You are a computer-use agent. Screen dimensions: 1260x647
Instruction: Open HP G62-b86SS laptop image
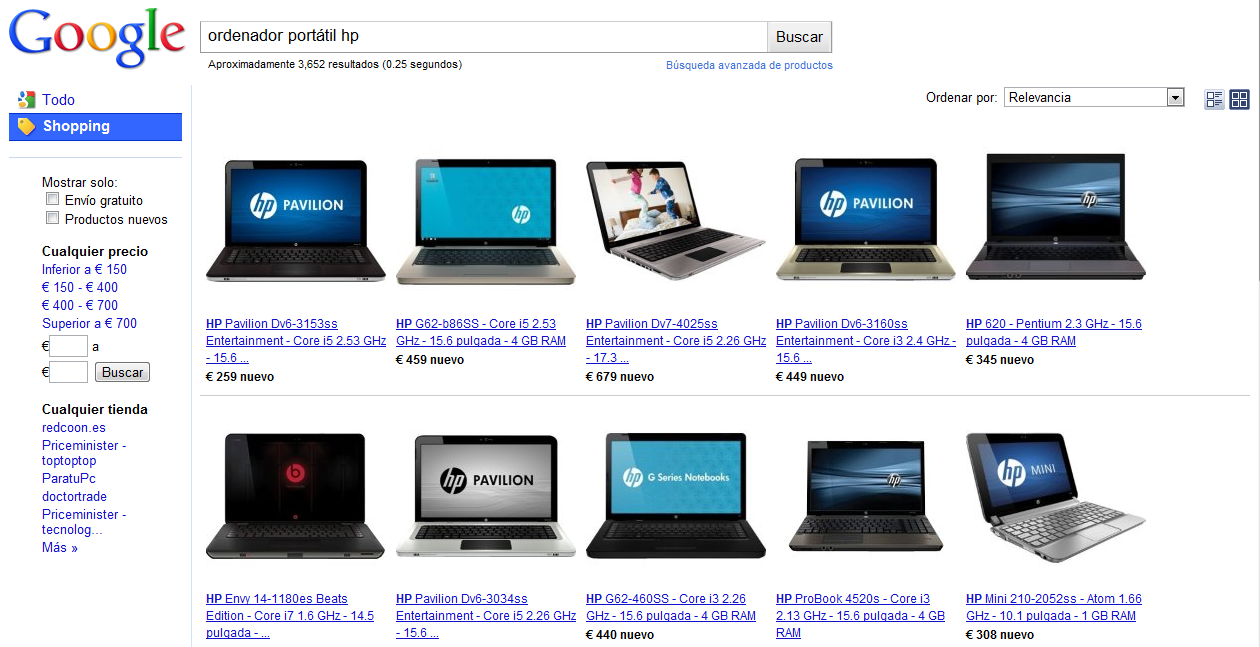click(x=486, y=222)
